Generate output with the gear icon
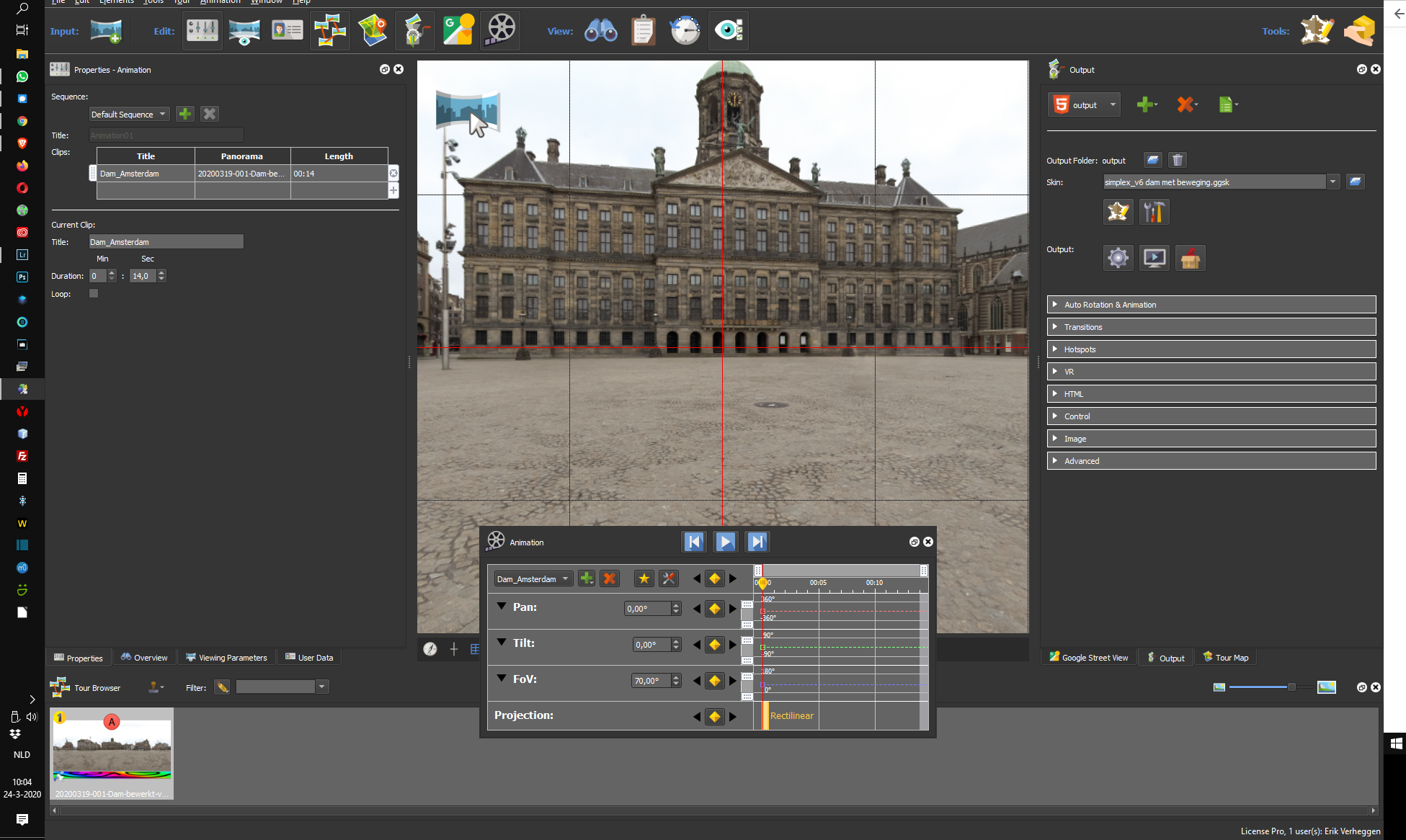This screenshot has height=840, width=1406. (1118, 257)
